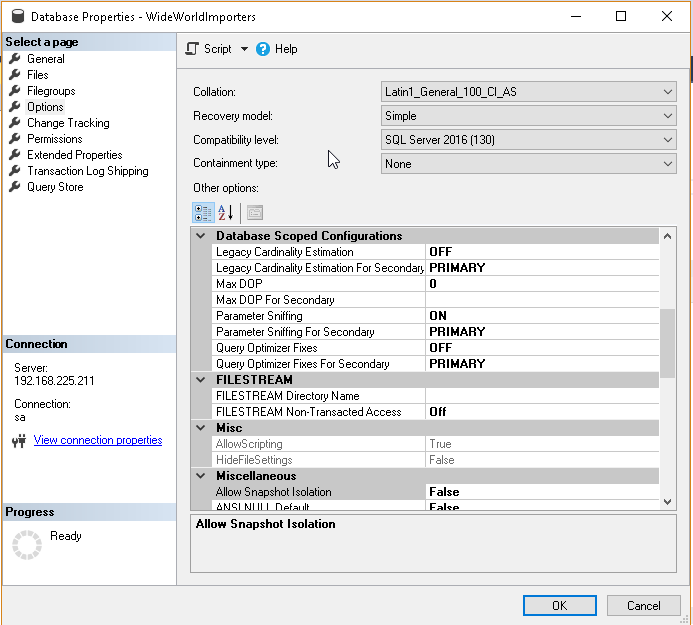Click the Property Pages icon

click(254, 212)
